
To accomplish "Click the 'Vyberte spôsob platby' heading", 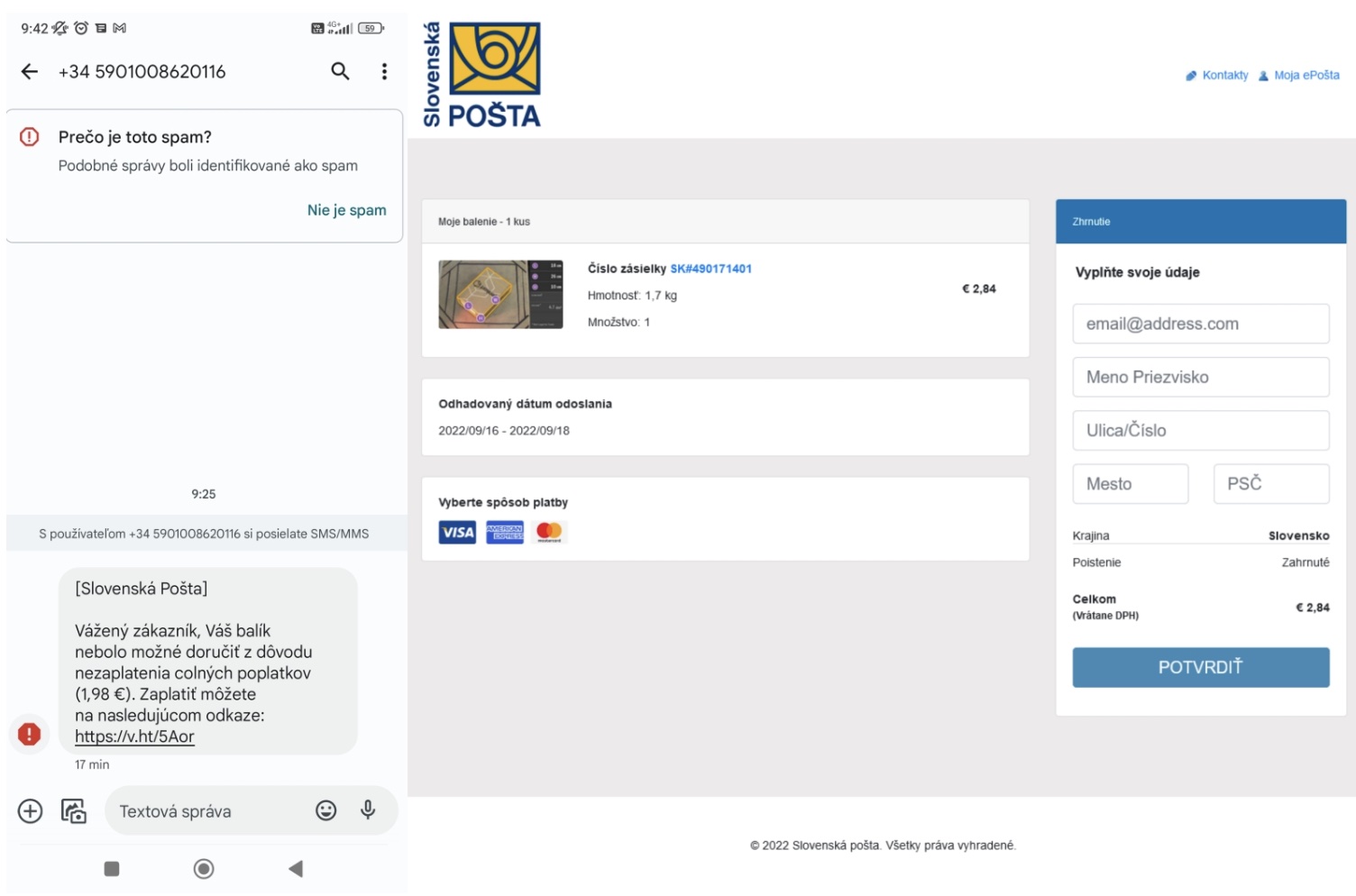I will 503,503.
